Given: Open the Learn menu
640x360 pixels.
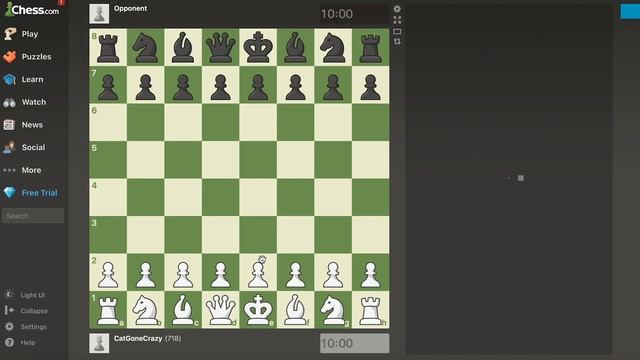Looking at the screenshot, I should (32, 79).
